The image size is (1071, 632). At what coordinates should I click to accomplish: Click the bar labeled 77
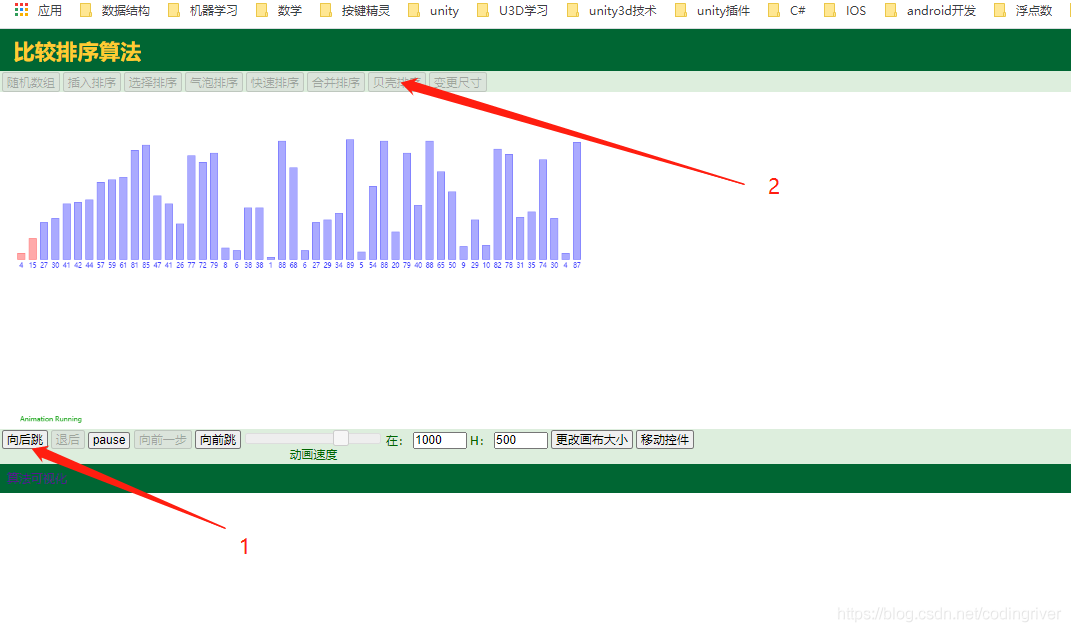click(x=191, y=208)
